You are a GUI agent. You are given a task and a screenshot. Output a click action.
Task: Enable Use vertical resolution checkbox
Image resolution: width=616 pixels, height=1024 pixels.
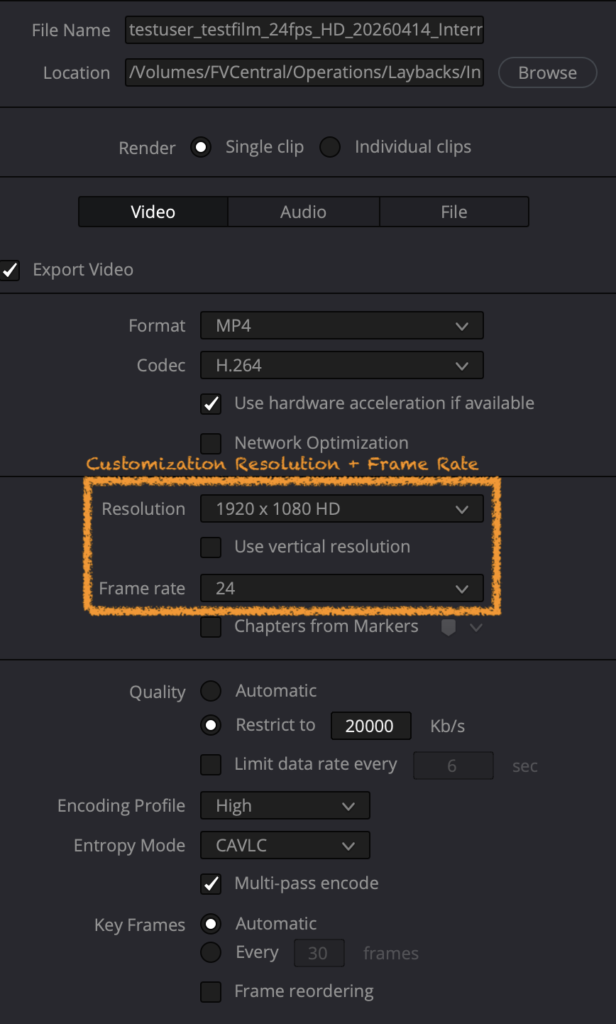click(211, 547)
